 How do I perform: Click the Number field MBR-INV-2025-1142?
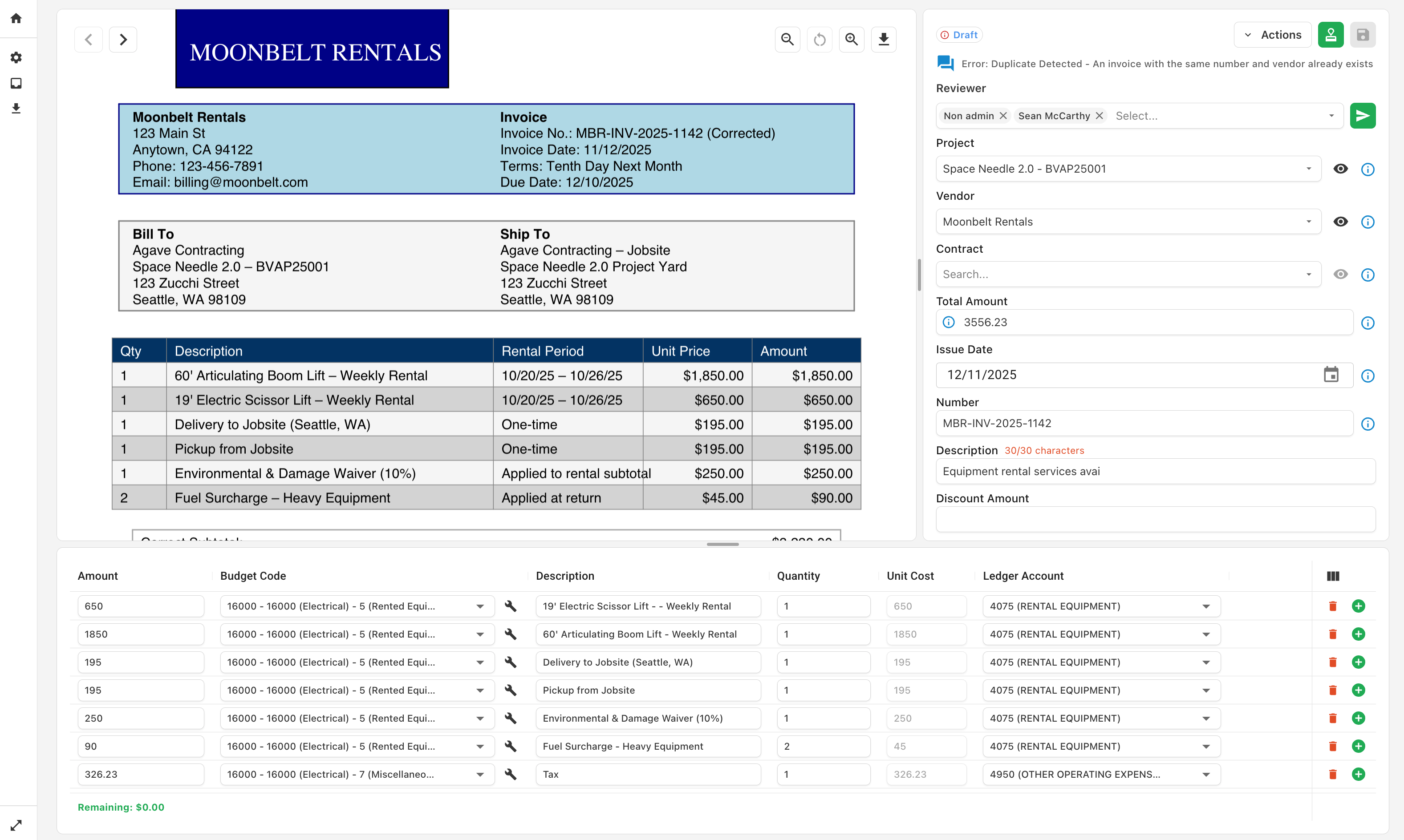tap(1144, 424)
